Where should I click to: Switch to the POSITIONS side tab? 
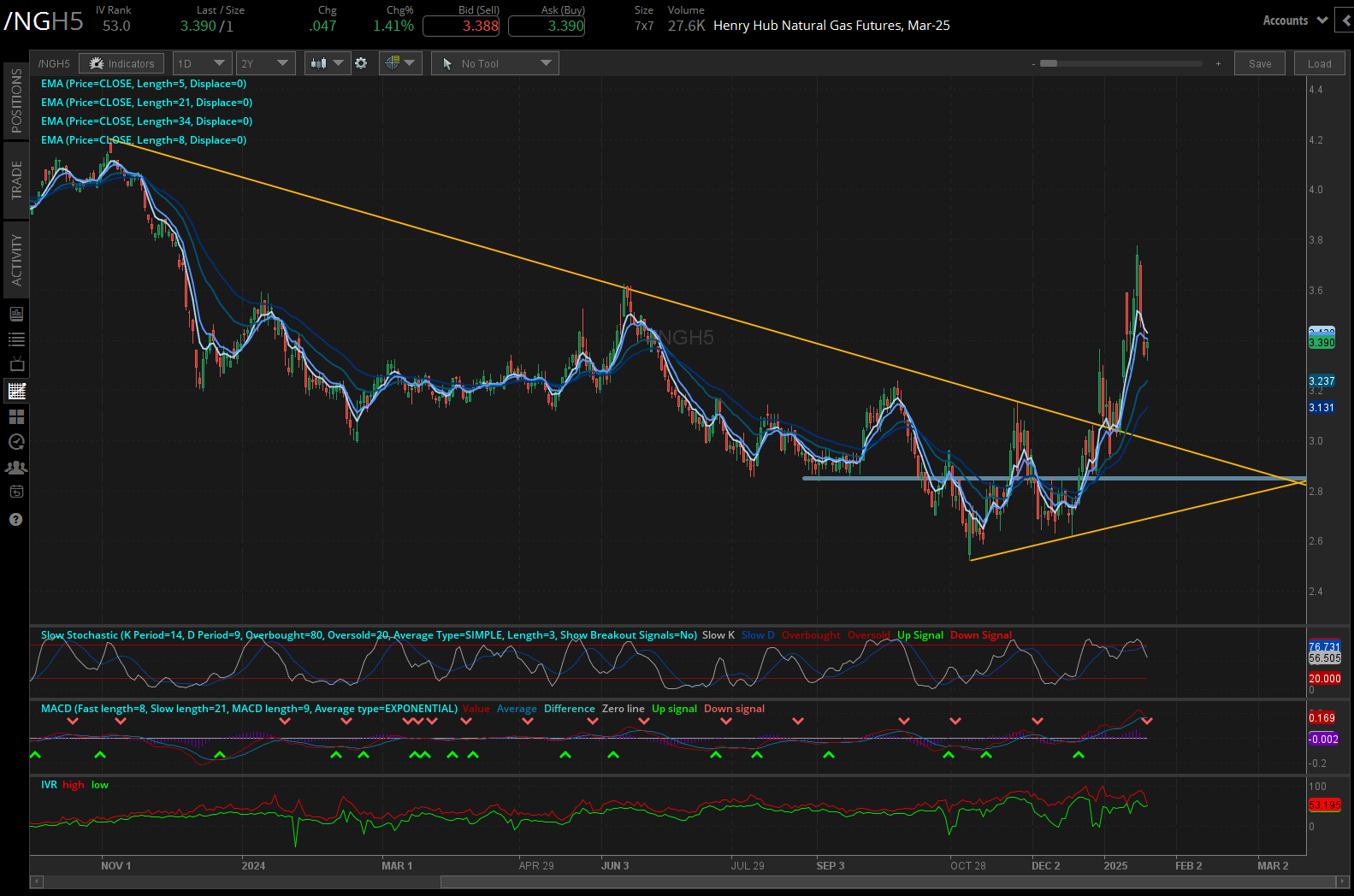[16, 100]
